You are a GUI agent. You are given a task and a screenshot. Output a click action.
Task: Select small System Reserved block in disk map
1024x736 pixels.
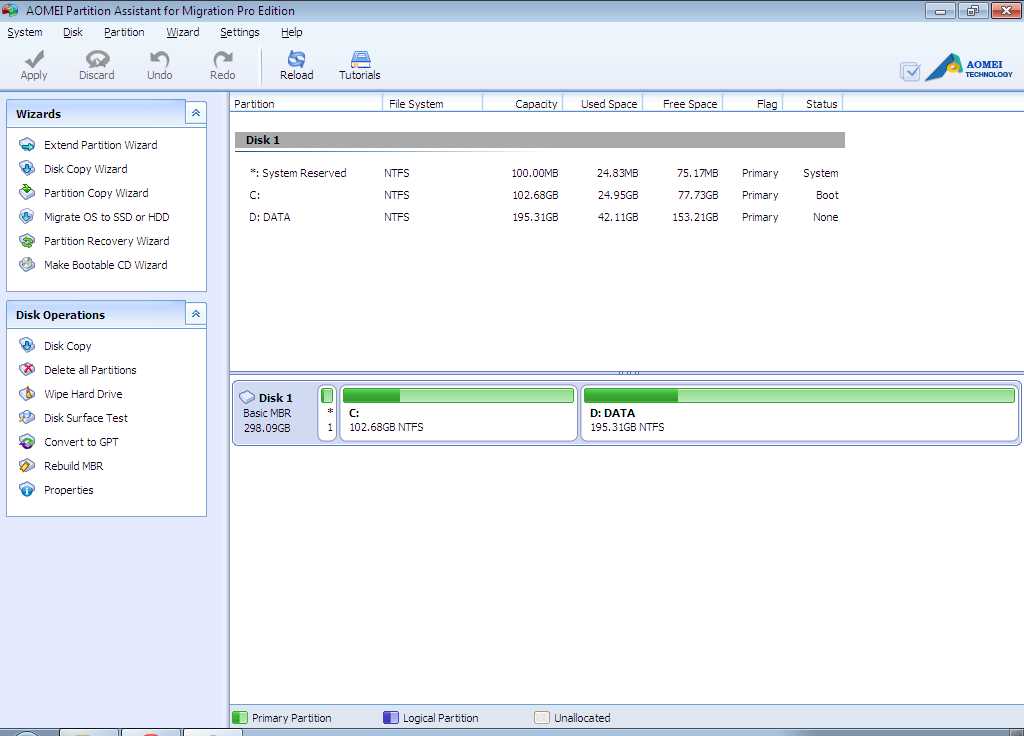327,413
